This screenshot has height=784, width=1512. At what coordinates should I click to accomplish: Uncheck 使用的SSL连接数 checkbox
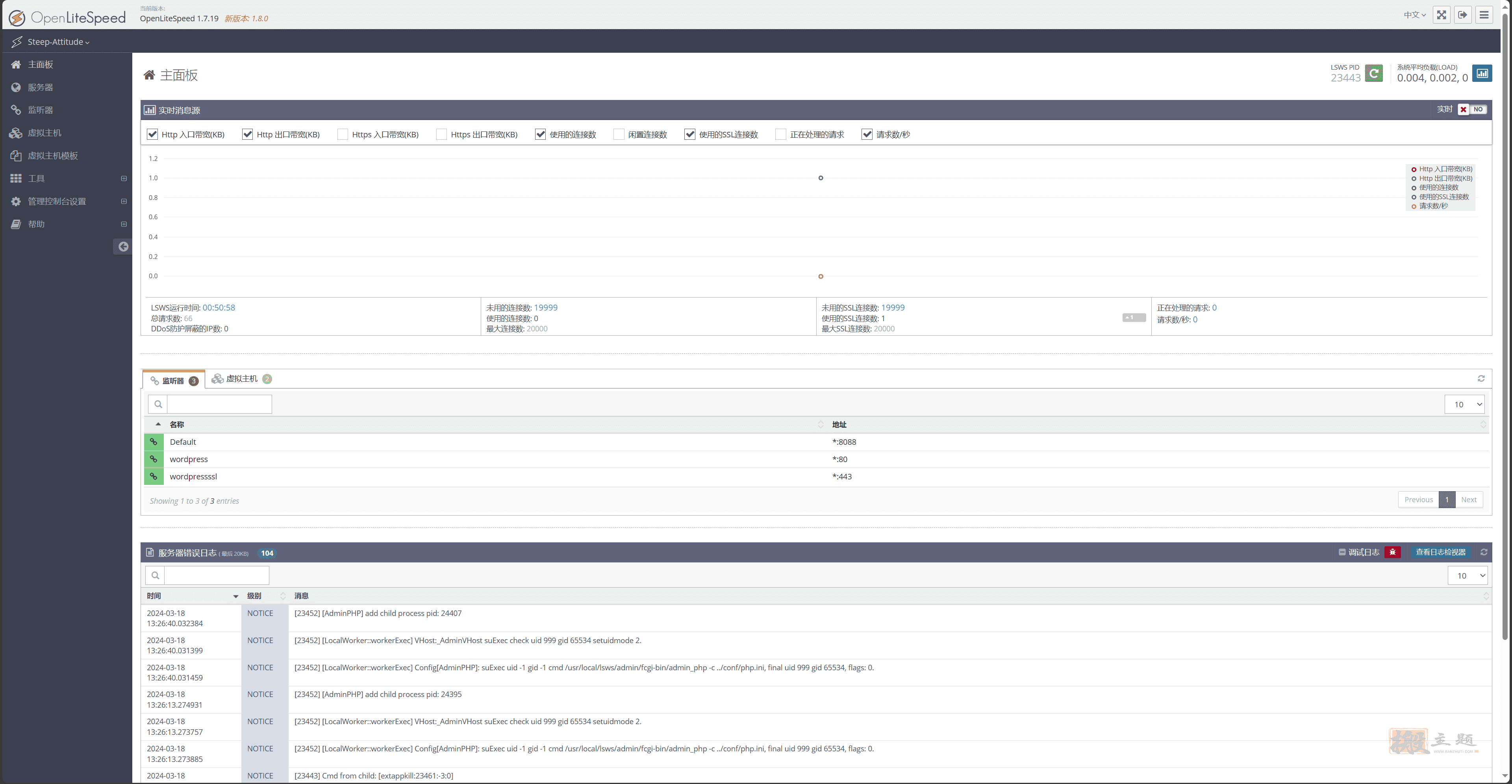(690, 134)
